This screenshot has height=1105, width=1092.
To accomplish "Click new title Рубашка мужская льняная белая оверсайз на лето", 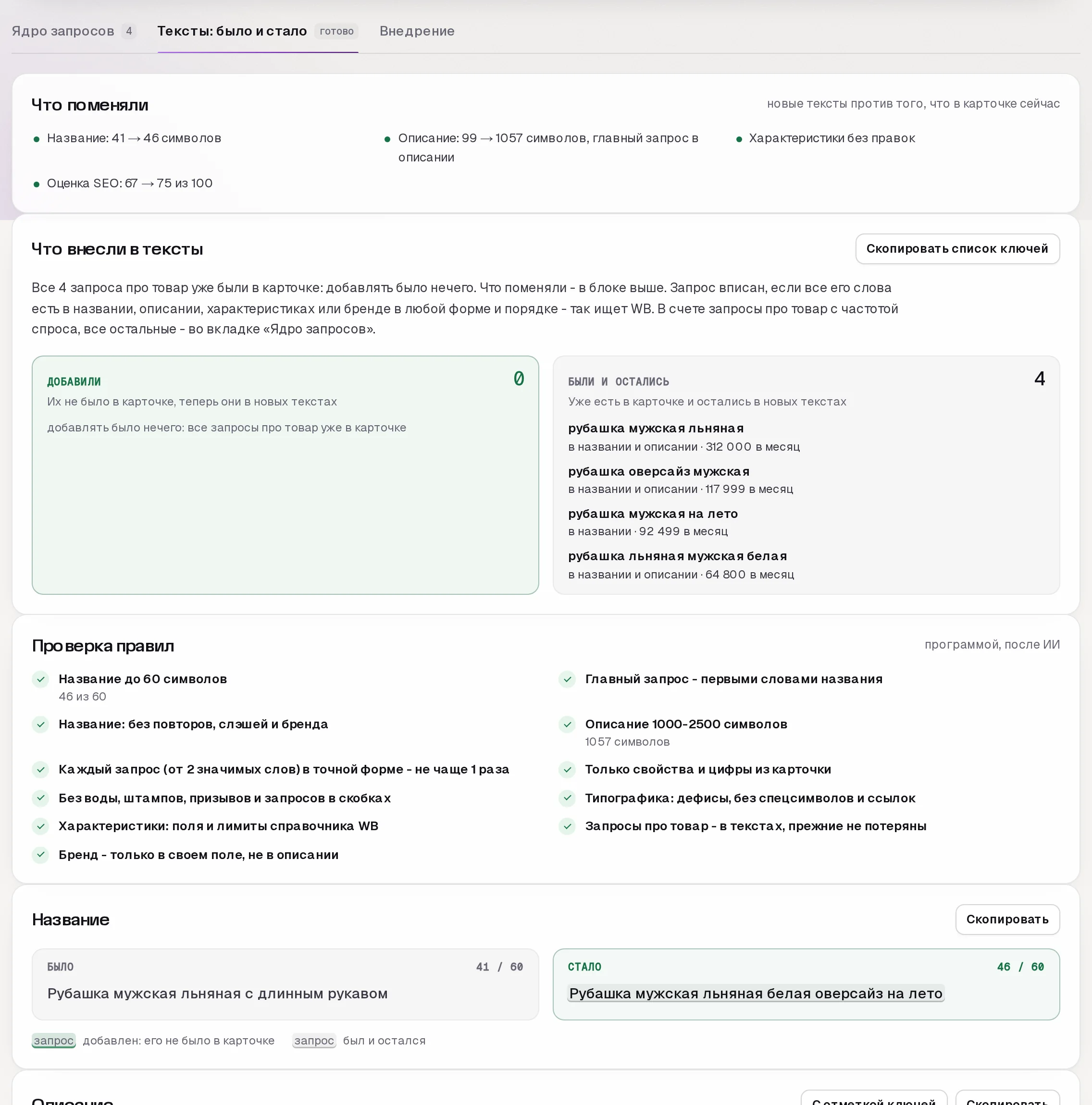I will pos(756,994).
